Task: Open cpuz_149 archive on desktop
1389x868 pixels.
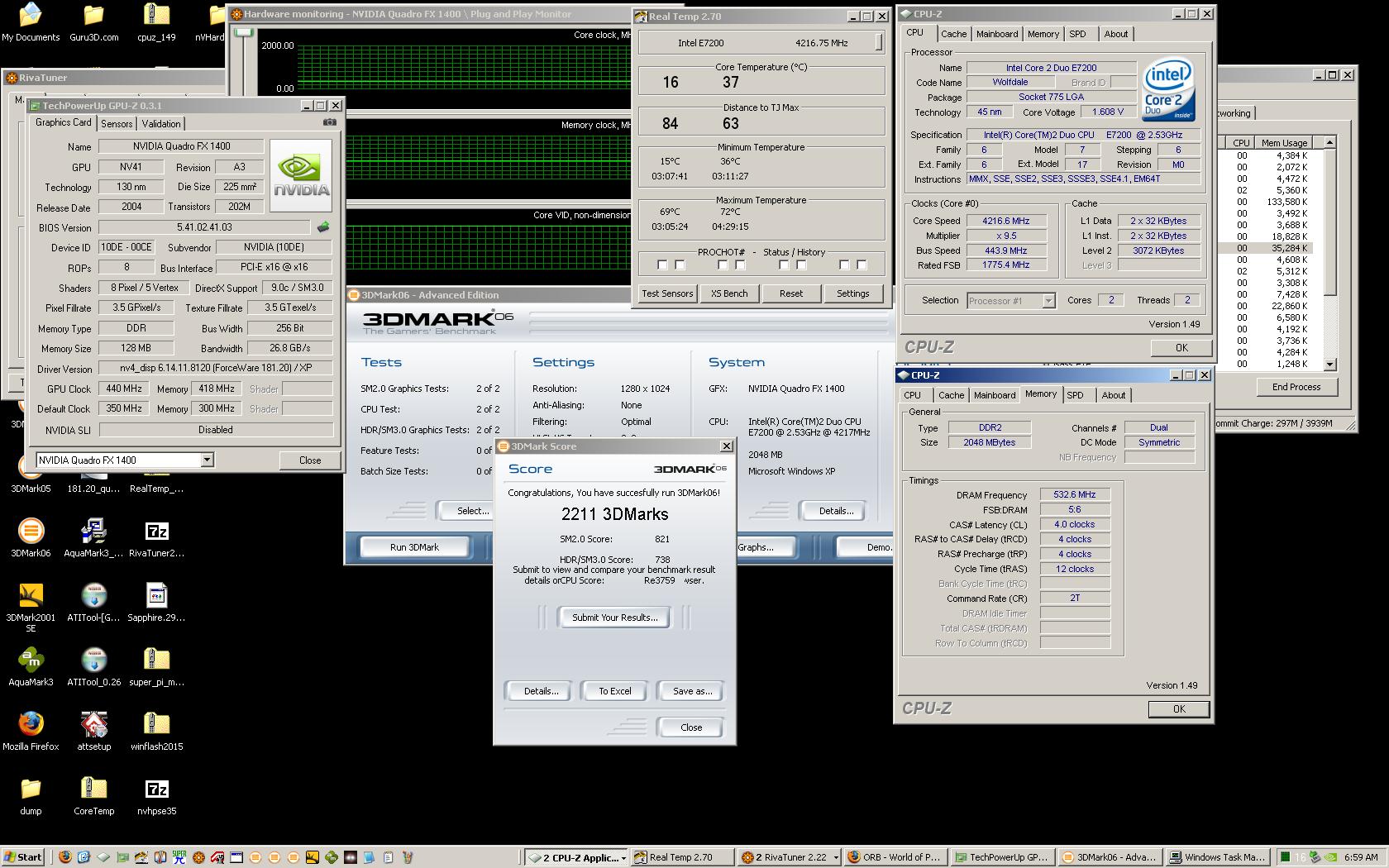Action: coord(156,23)
